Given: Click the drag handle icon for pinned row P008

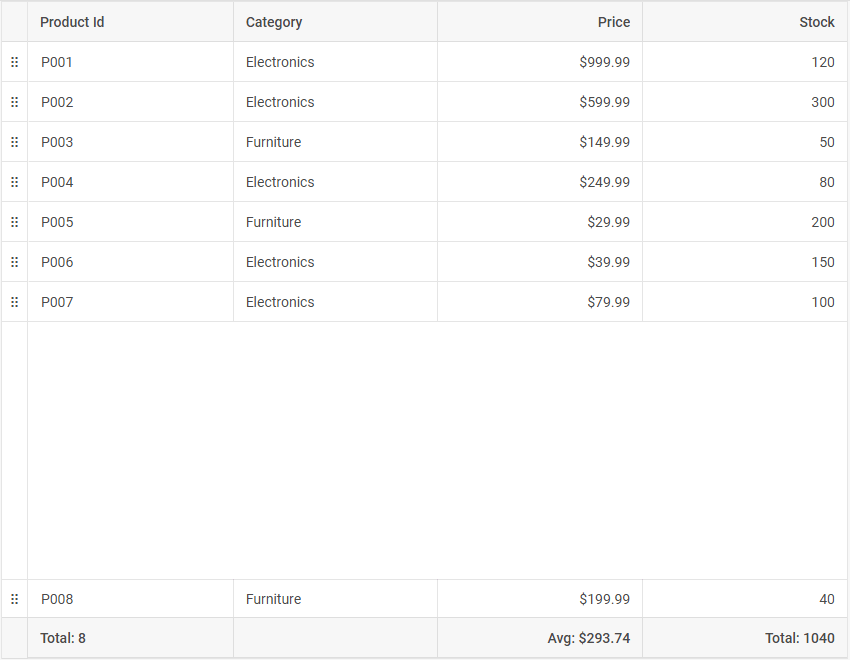Looking at the screenshot, I should (x=14, y=599).
